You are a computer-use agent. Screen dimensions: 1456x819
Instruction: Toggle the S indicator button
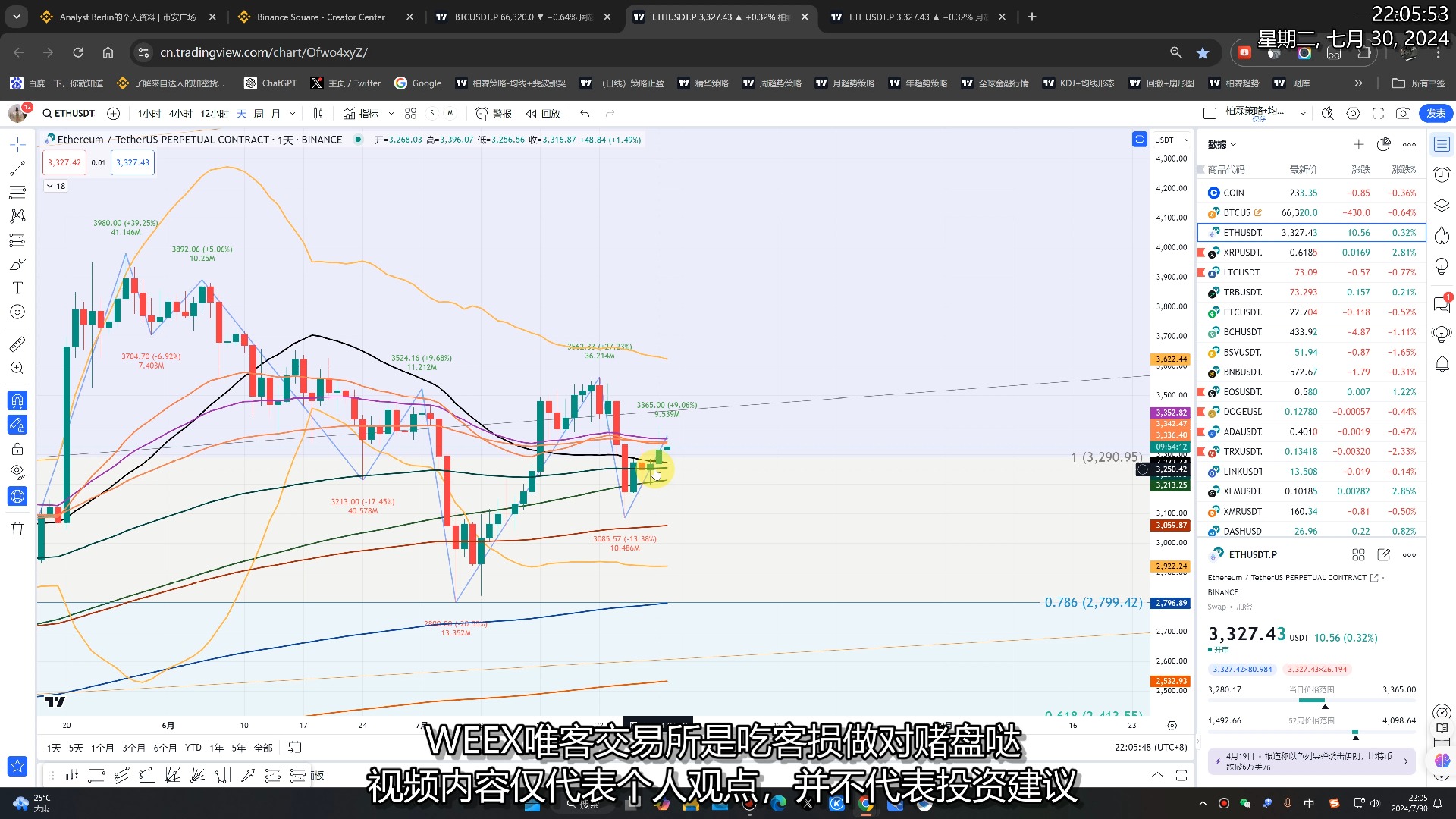[432, 114]
